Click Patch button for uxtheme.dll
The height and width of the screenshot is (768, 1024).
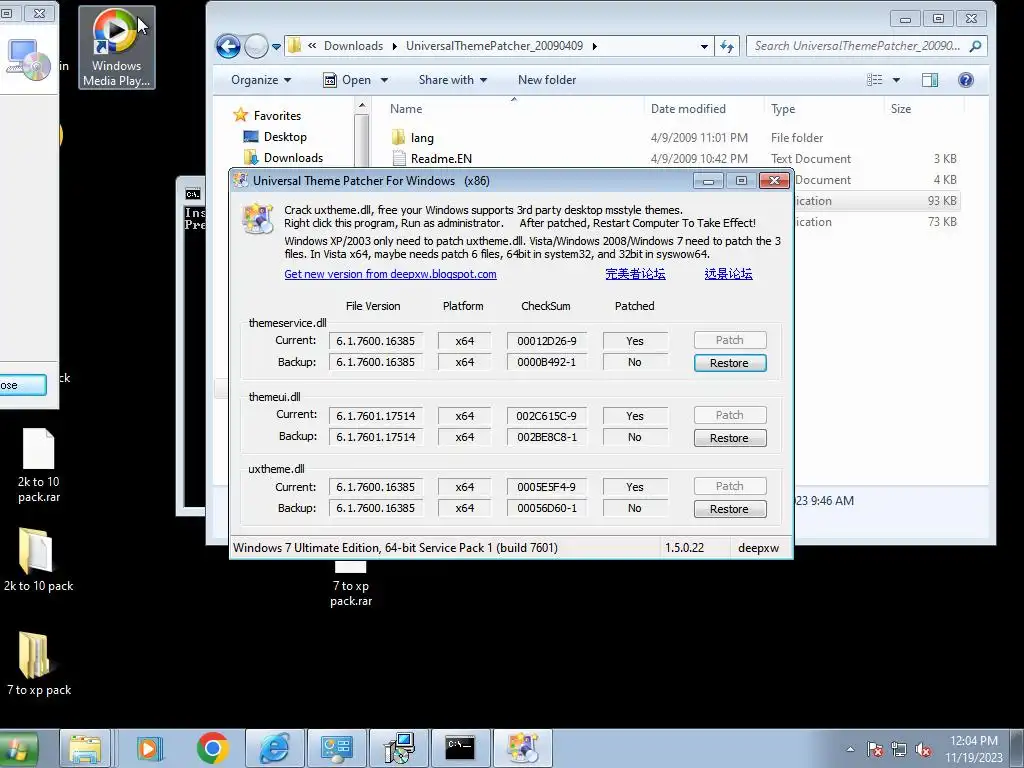729,486
